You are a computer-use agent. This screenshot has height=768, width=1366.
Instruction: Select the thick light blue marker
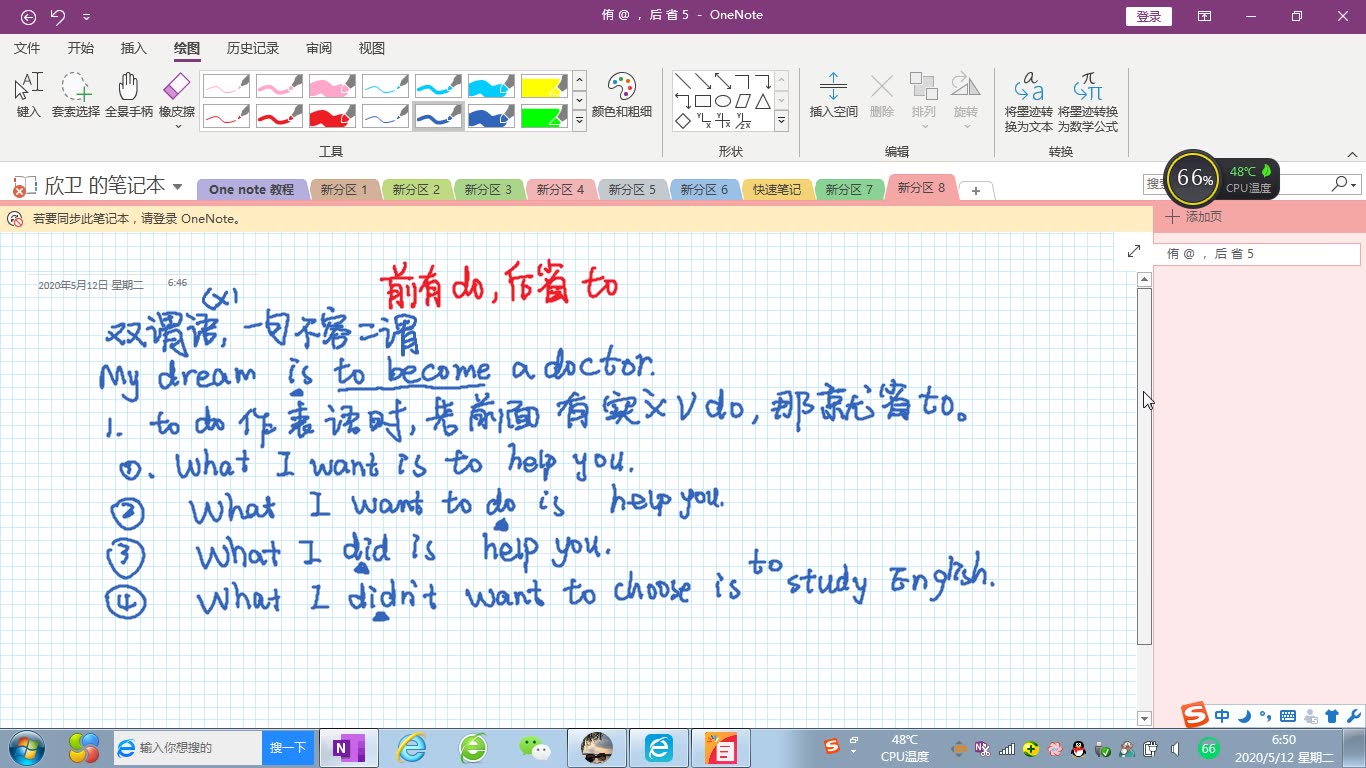pyautogui.click(x=491, y=85)
